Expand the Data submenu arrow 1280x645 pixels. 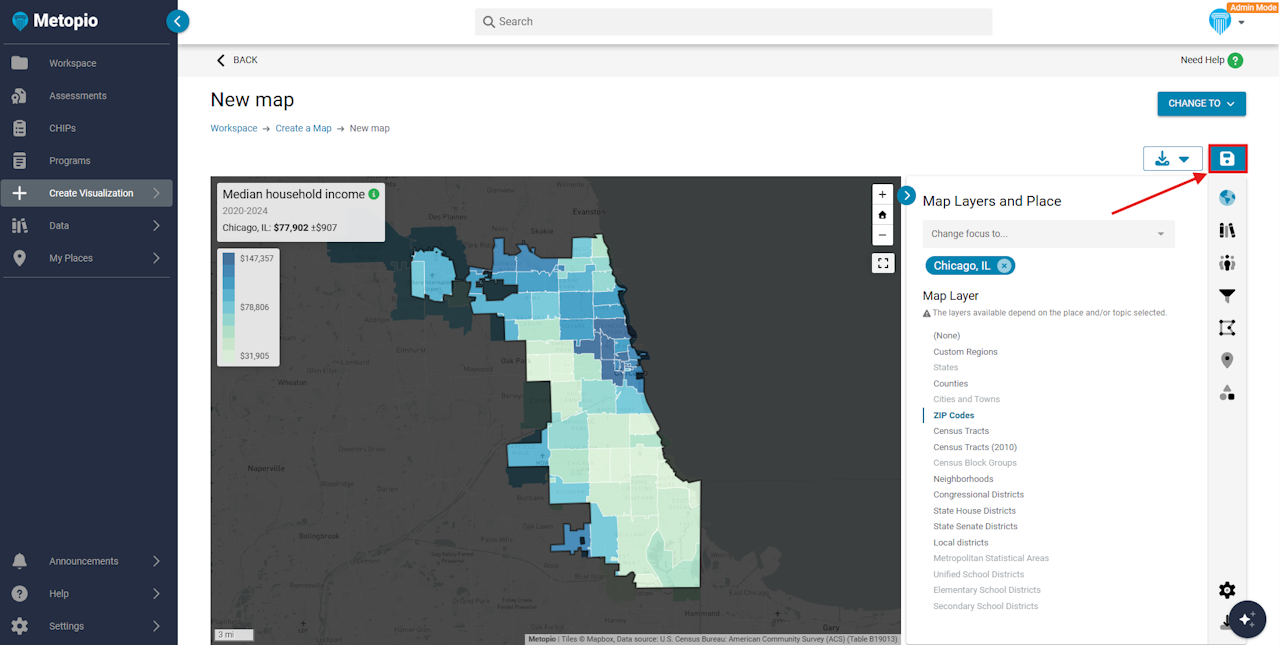pos(156,226)
